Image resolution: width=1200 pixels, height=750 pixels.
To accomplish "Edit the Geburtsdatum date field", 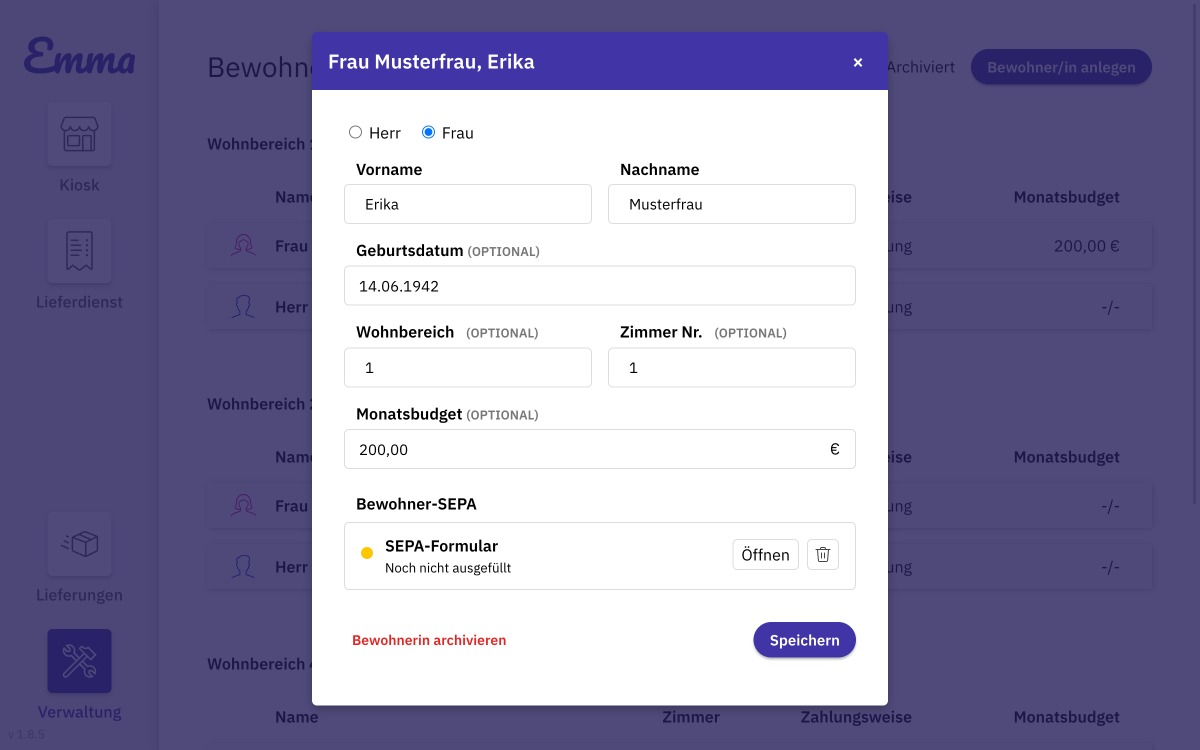I will [600, 286].
